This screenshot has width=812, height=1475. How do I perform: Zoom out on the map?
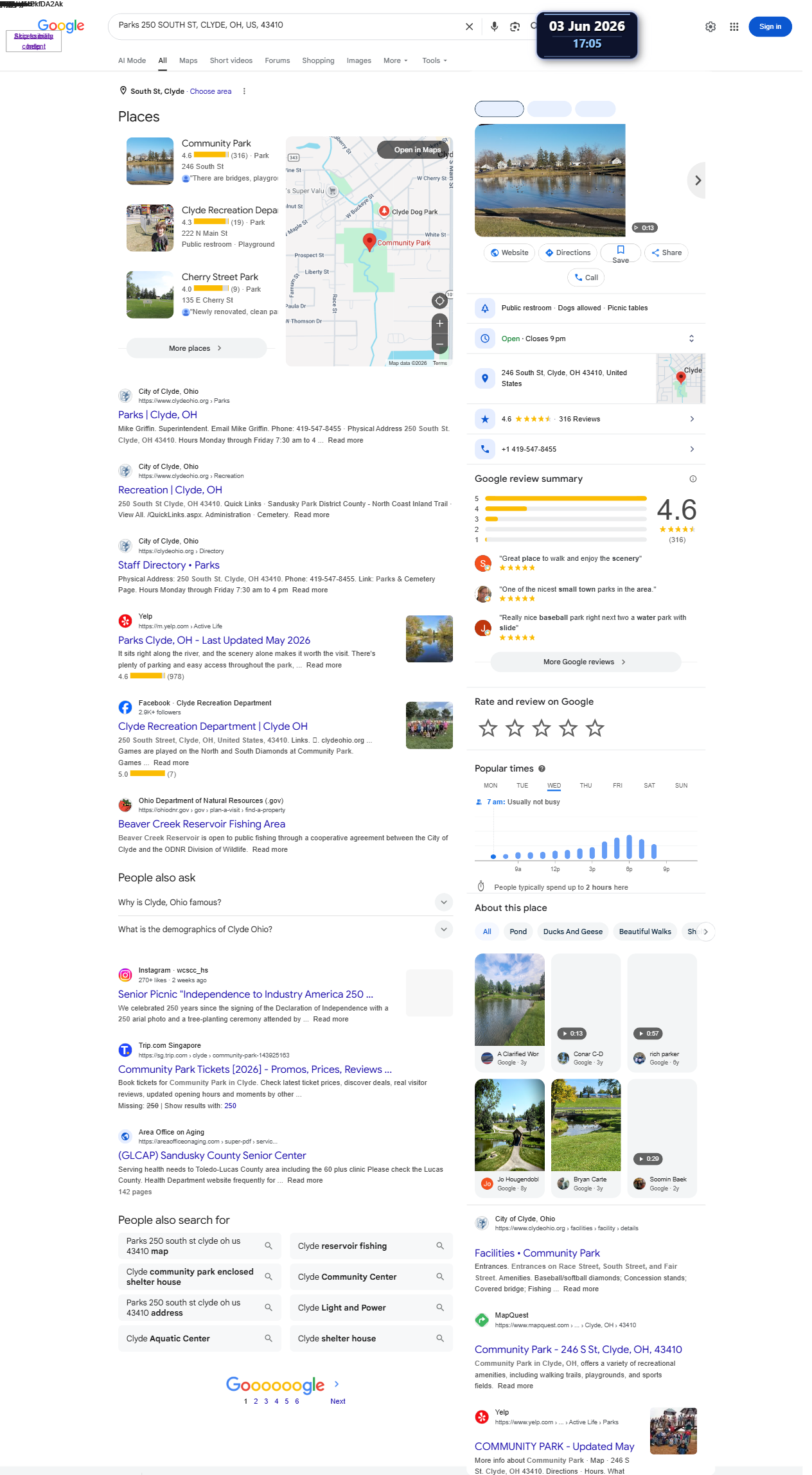tap(439, 344)
